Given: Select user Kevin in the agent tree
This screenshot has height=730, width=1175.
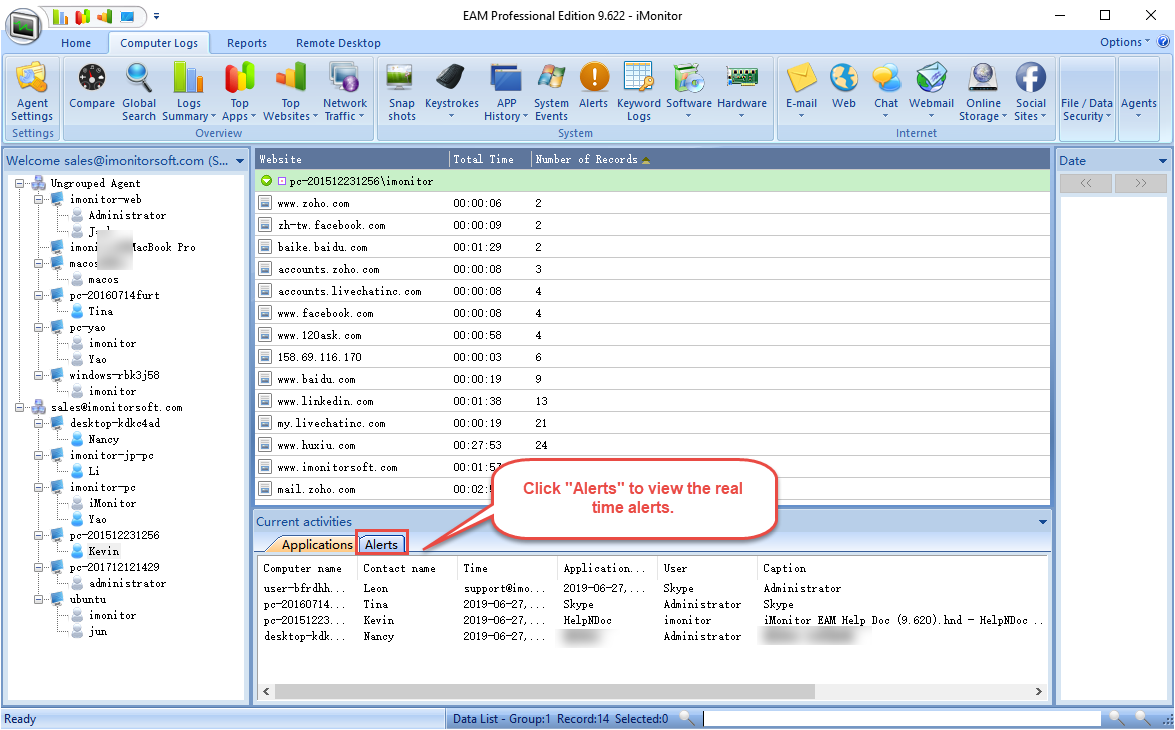Looking at the screenshot, I should point(104,552).
